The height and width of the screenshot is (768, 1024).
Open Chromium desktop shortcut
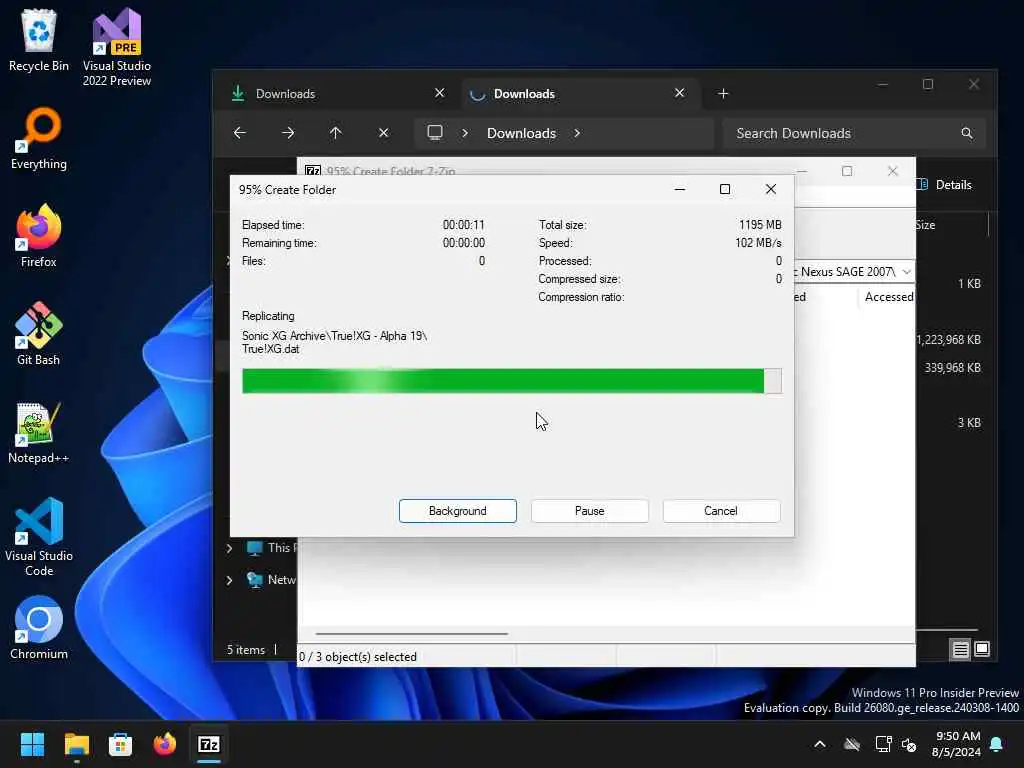(x=39, y=628)
